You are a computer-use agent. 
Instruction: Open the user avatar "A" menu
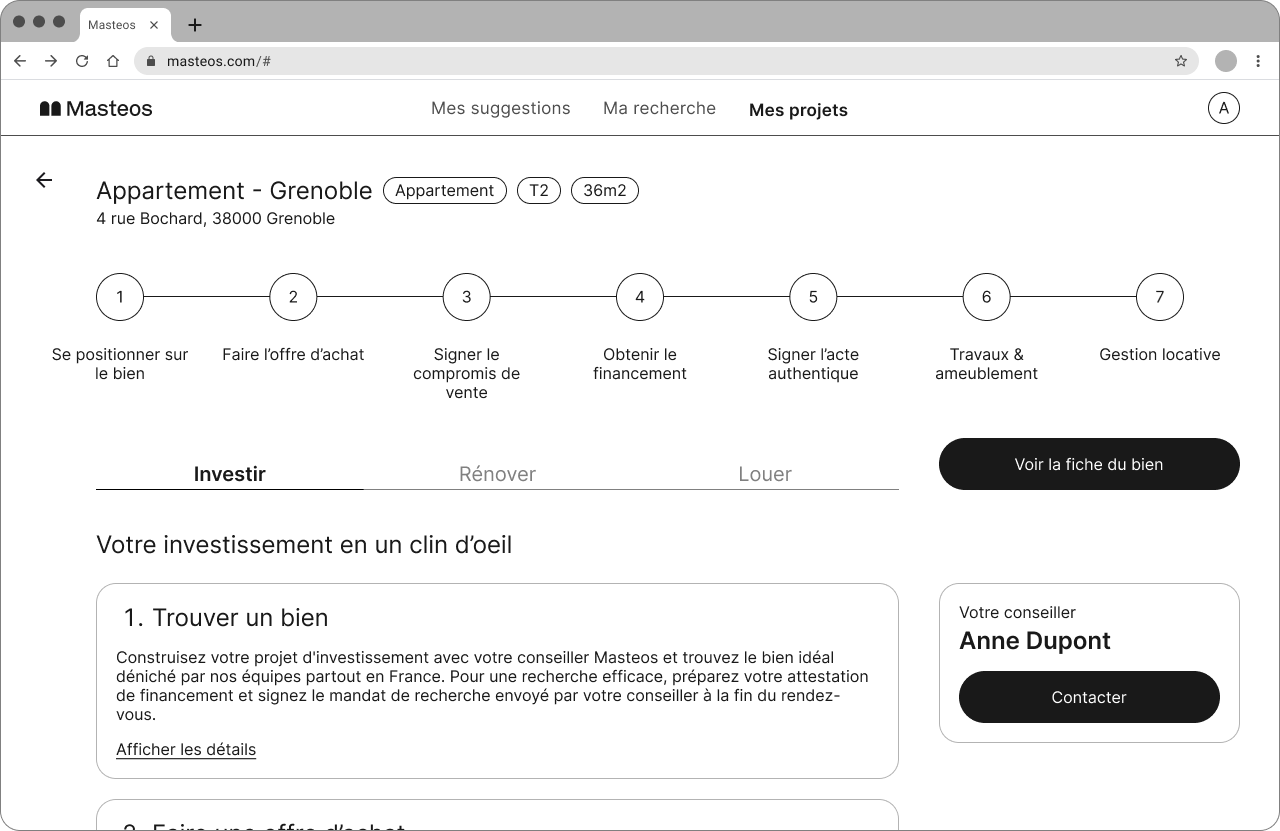1224,109
